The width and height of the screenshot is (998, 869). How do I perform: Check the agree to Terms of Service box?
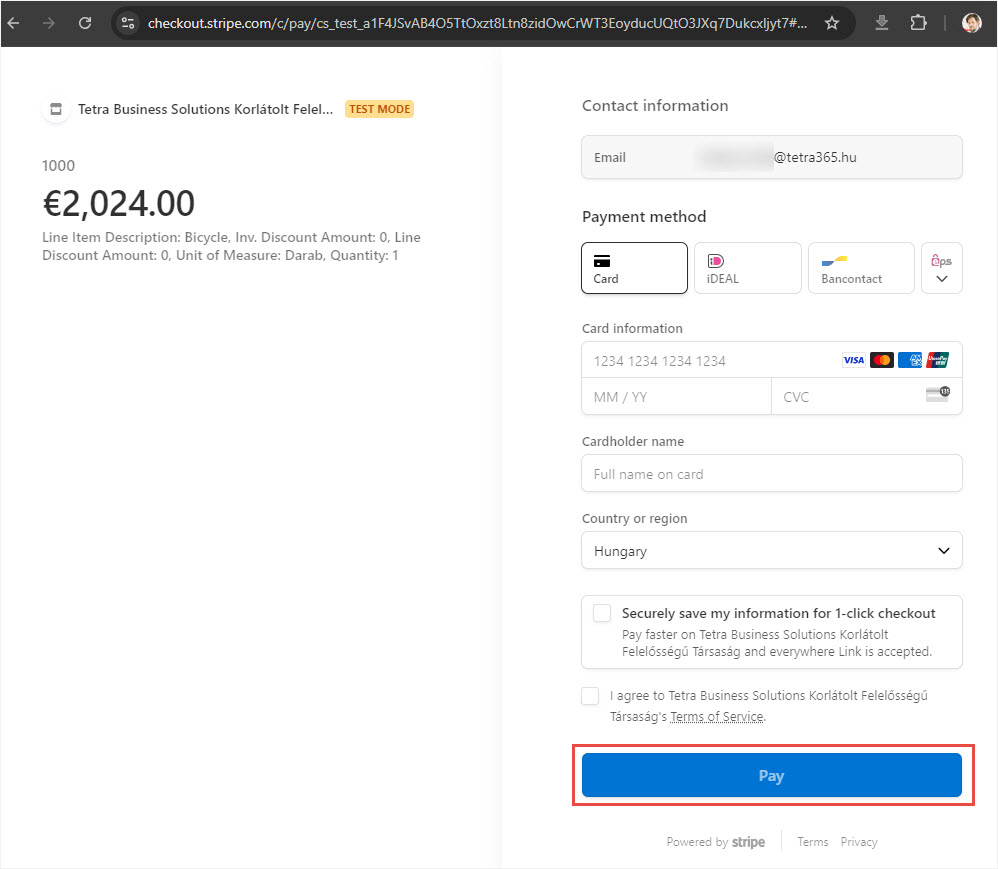(x=591, y=696)
